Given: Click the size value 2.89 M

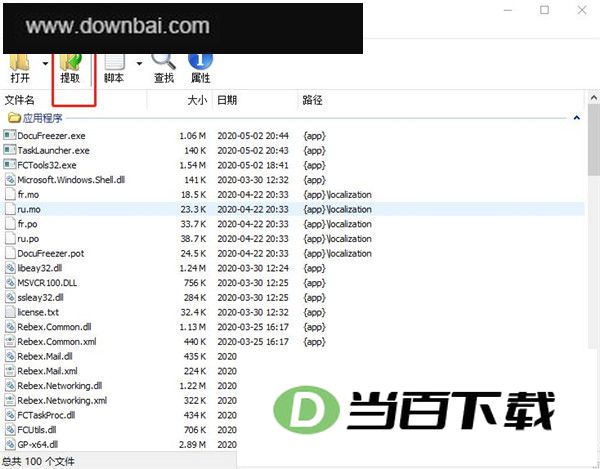Looking at the screenshot, I should click(x=192, y=445).
